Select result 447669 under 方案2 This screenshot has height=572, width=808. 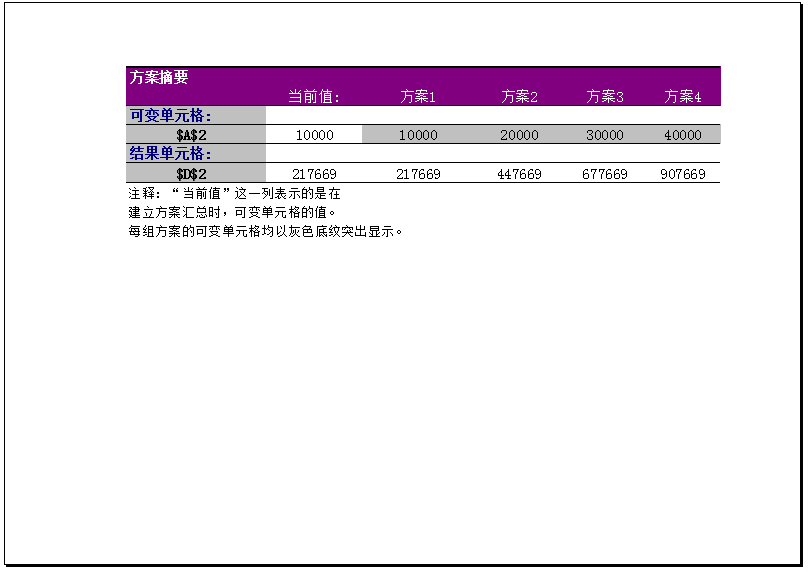(519, 174)
